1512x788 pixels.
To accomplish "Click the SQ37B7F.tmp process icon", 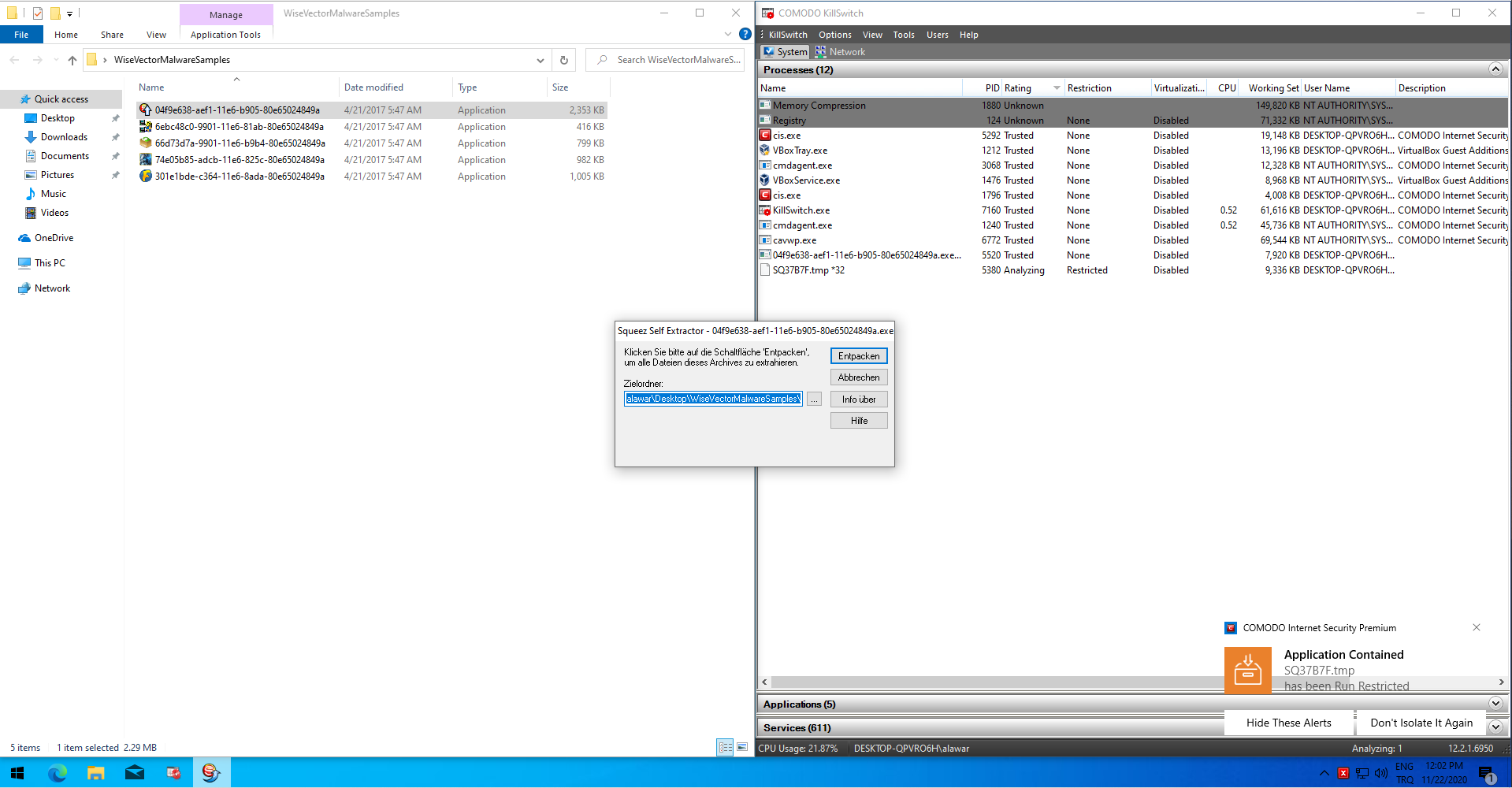I will click(x=764, y=270).
